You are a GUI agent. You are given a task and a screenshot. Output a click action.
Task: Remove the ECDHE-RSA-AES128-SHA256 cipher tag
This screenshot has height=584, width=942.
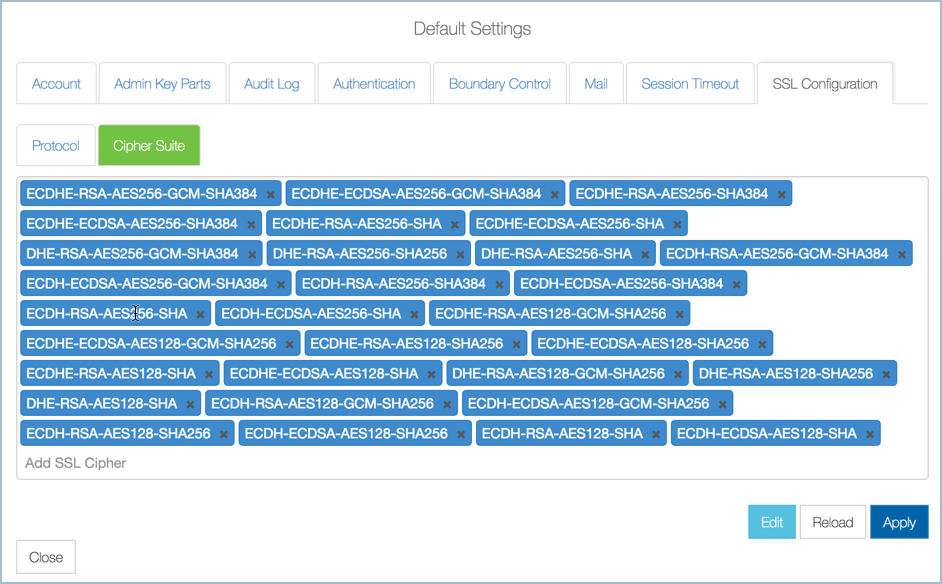click(x=516, y=344)
